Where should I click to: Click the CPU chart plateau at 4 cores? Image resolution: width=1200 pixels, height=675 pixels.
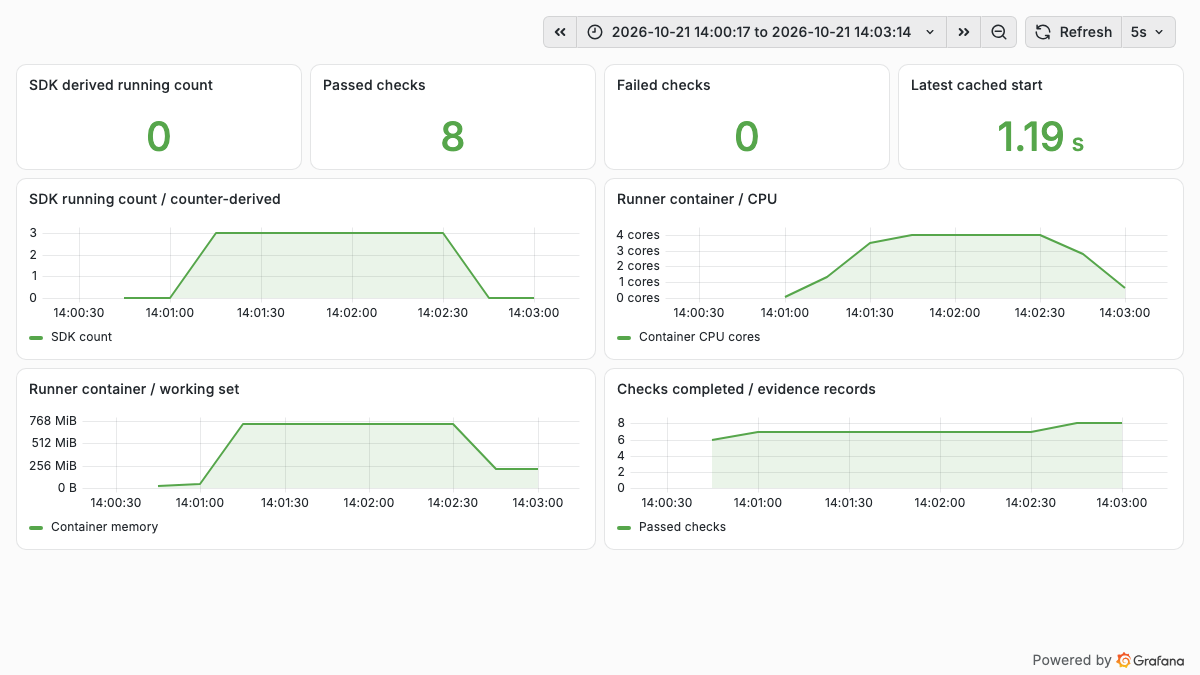[976, 235]
